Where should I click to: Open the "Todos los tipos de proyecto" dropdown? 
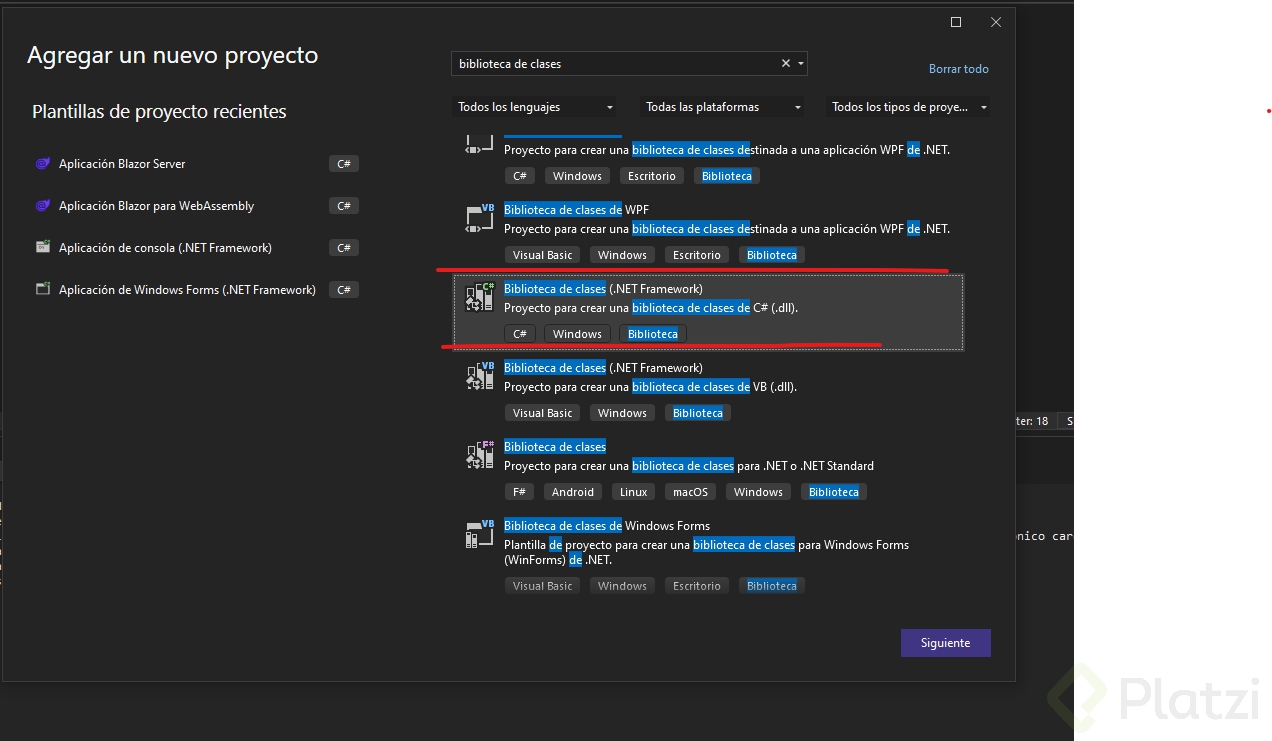tap(909, 107)
